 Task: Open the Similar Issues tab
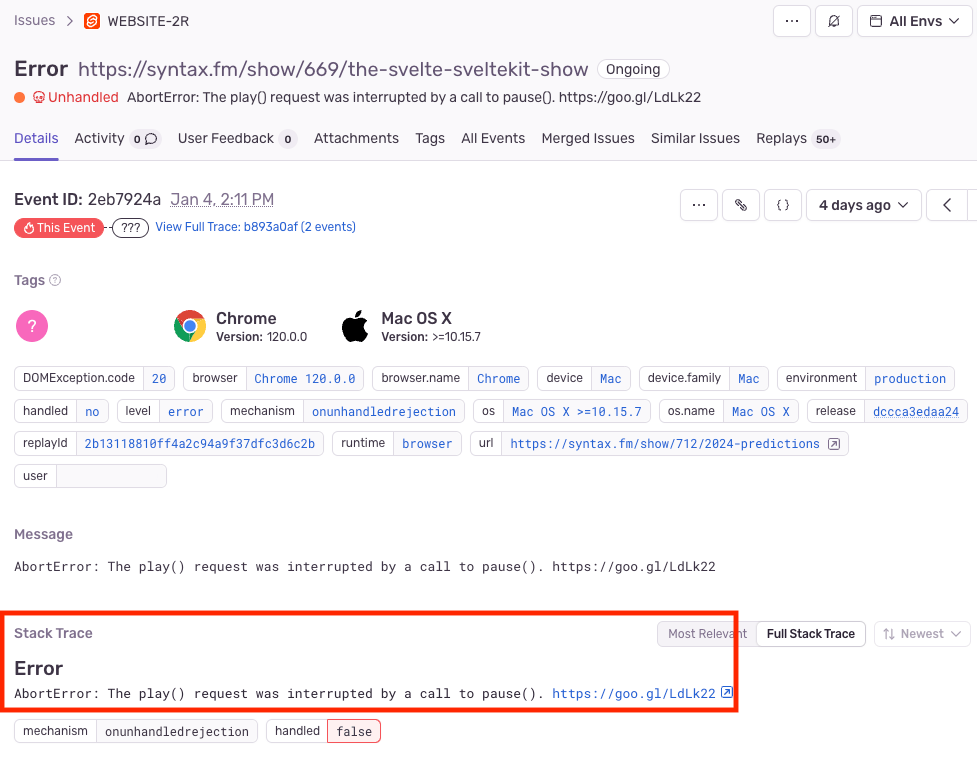click(x=695, y=138)
